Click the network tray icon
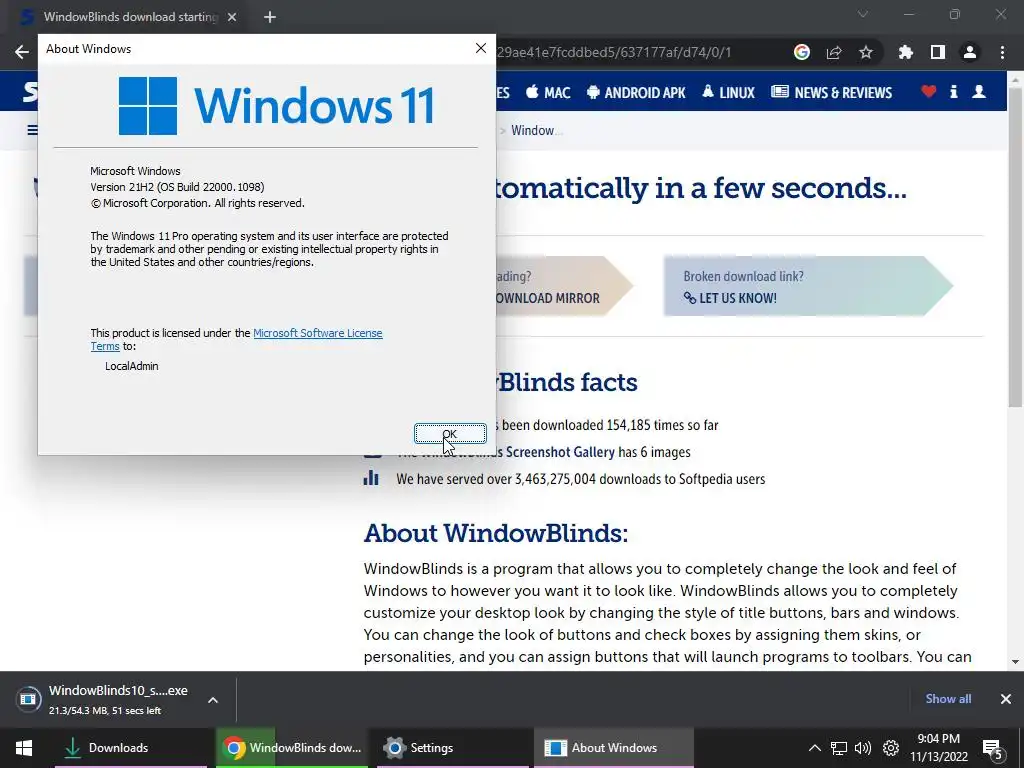 [839, 748]
